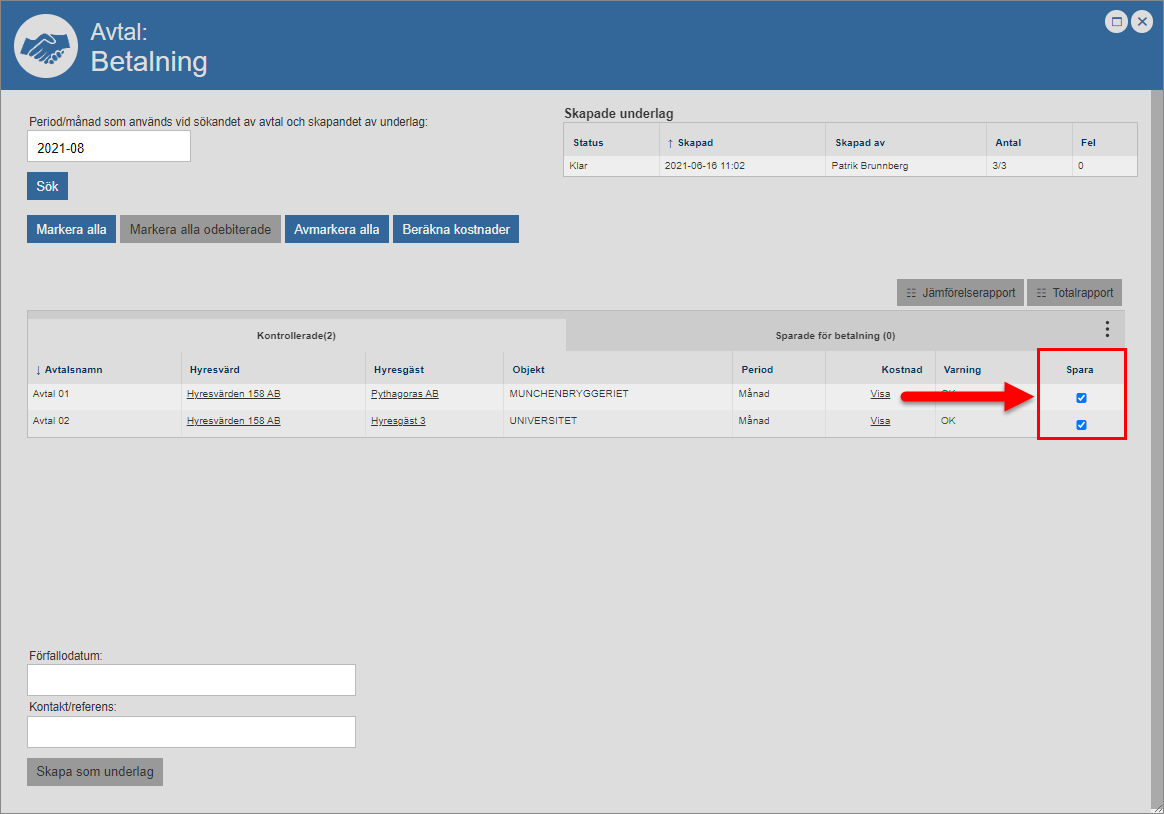The image size is (1164, 814).
Task: Click the handshake Avtal logo icon
Action: (x=46, y=47)
